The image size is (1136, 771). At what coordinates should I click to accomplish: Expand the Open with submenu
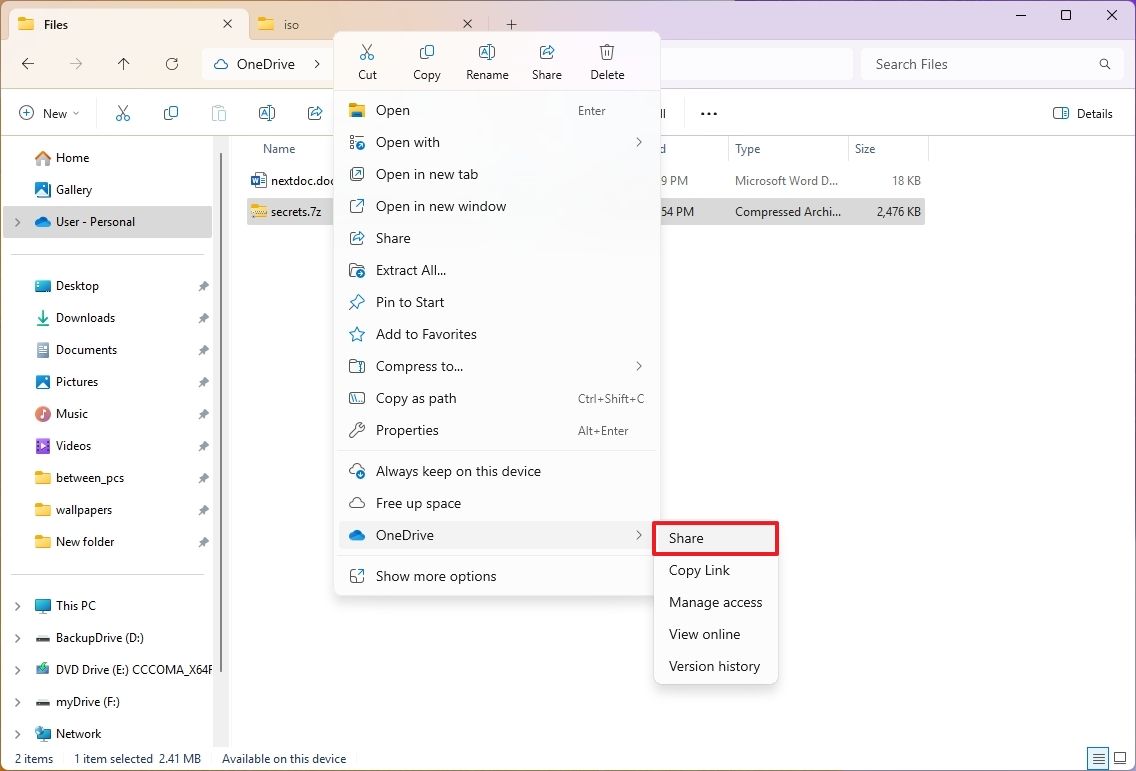click(406, 142)
